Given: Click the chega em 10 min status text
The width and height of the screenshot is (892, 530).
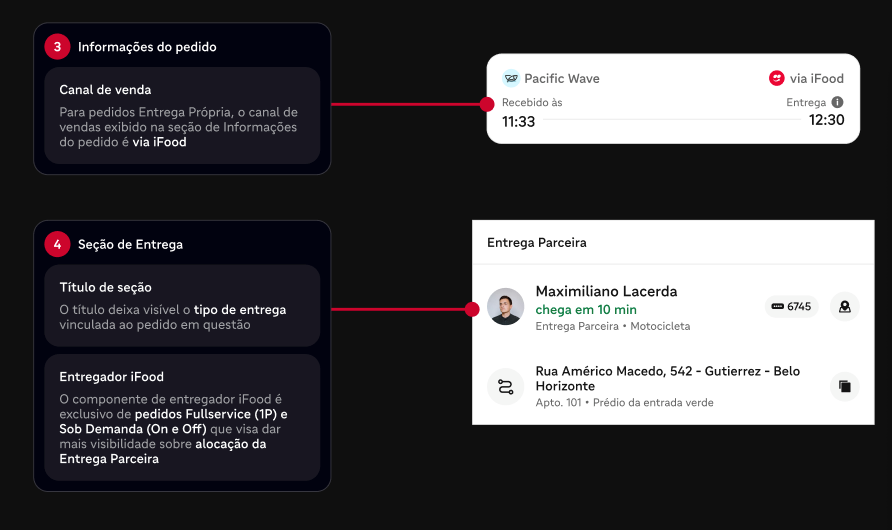Looking at the screenshot, I should 586,309.
